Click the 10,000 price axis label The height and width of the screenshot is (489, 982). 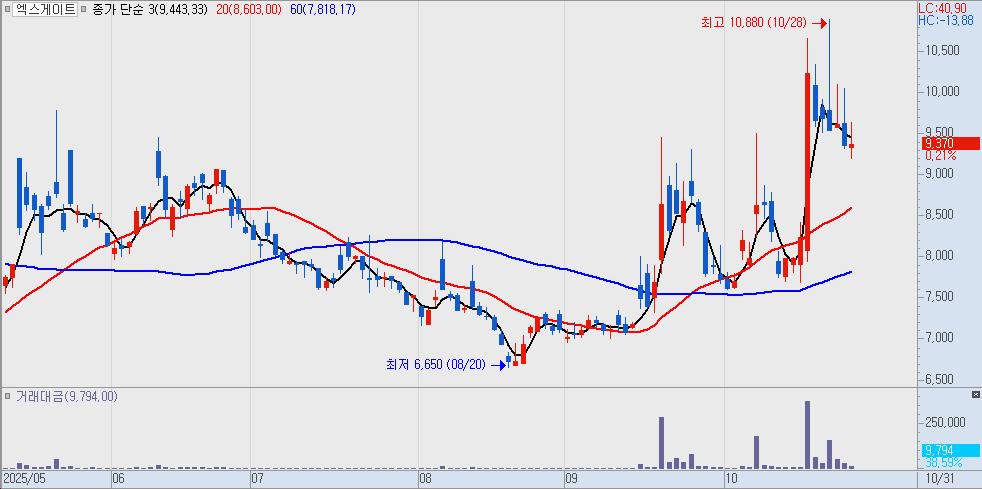(942, 91)
